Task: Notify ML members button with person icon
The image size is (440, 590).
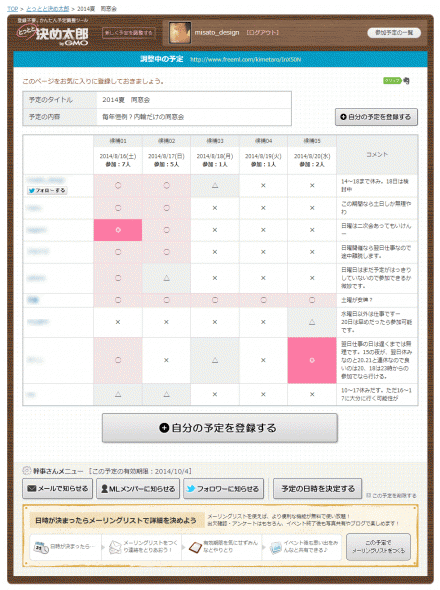Action: (x=138, y=488)
